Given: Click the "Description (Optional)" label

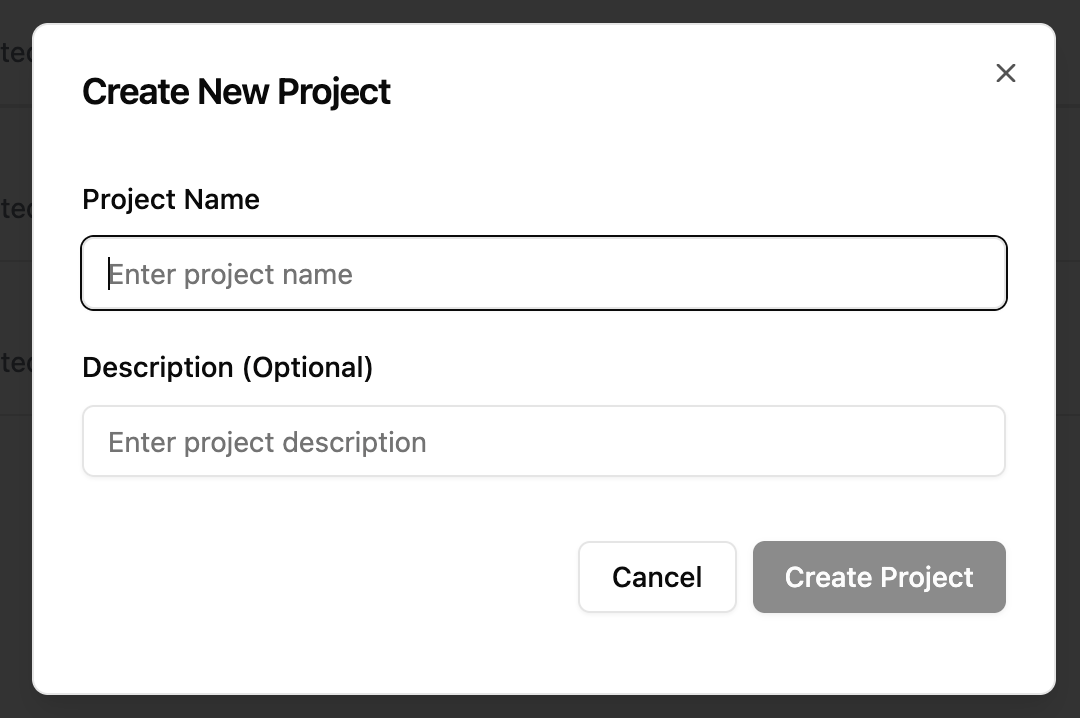Looking at the screenshot, I should click(227, 367).
